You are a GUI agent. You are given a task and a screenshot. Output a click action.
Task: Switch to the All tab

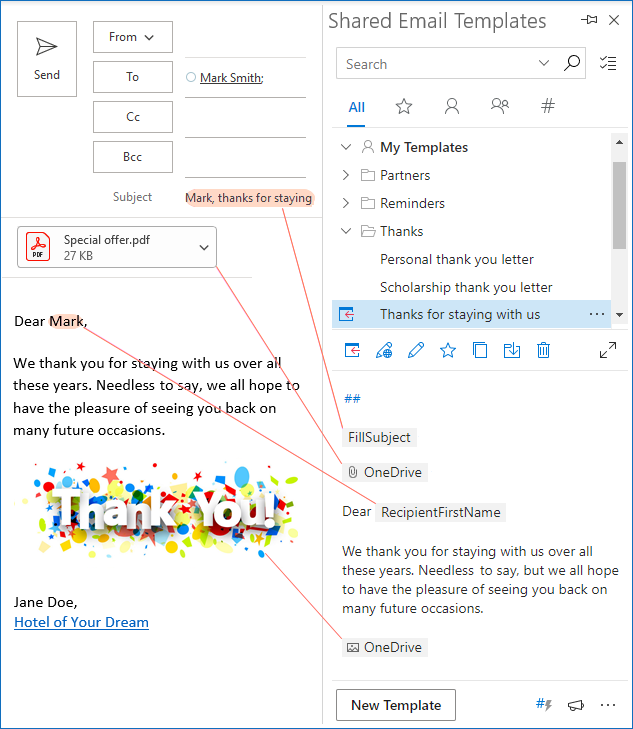356,107
